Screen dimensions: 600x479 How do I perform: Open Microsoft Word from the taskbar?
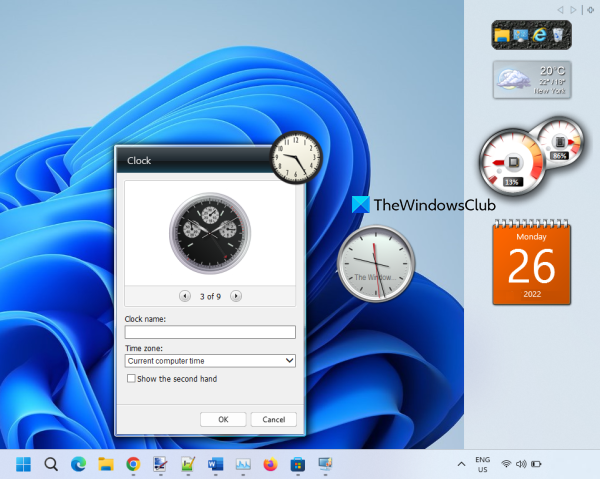[x=214, y=464]
